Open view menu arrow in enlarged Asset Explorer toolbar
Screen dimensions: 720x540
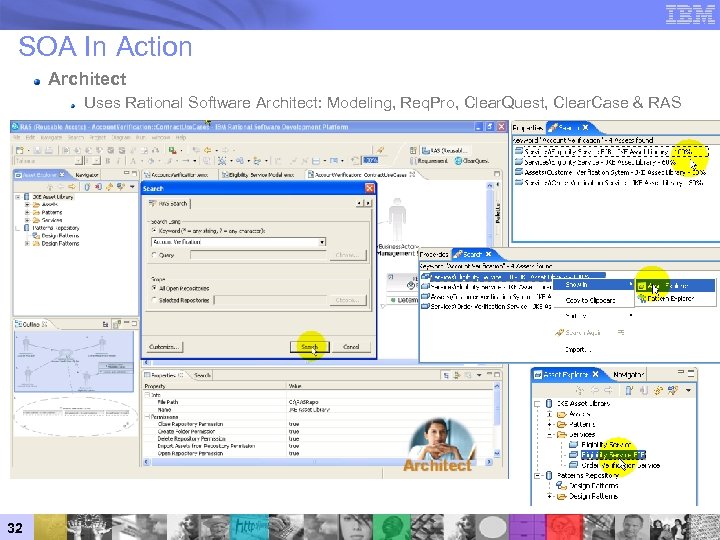coord(688,390)
